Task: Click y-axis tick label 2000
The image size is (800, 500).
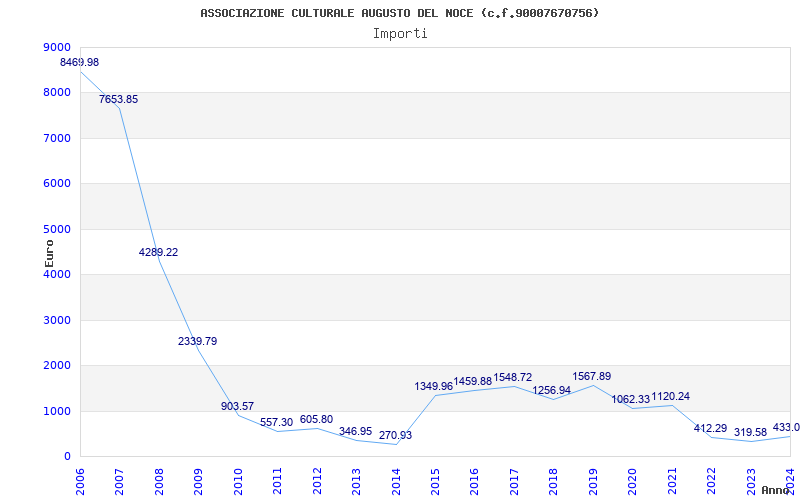Action: [56, 366]
